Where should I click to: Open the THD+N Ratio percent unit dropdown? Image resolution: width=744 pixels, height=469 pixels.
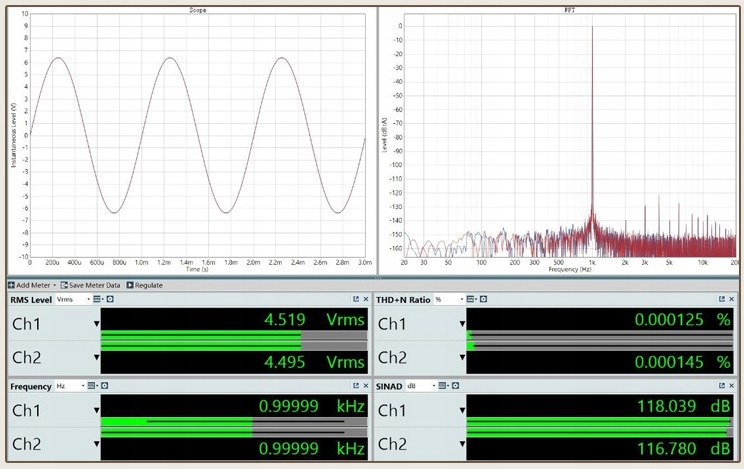click(x=446, y=299)
